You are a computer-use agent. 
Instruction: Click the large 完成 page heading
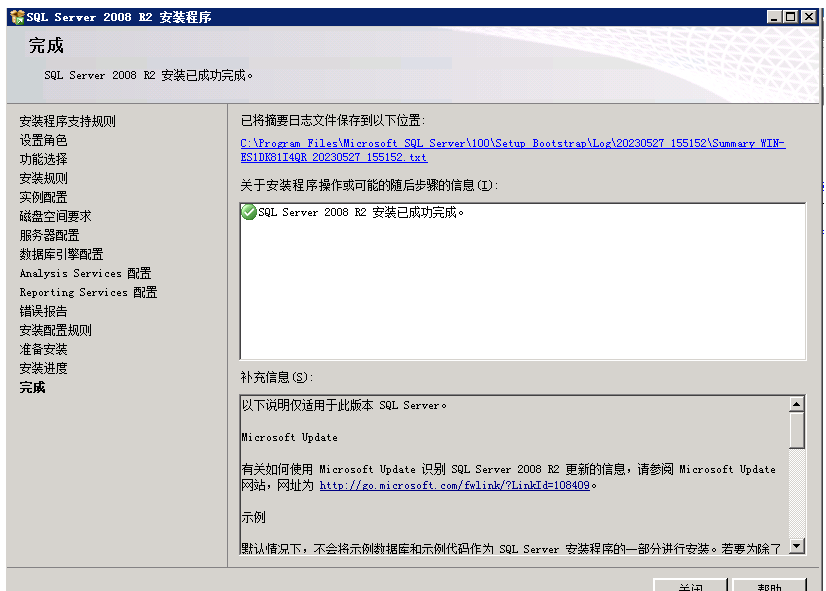(x=46, y=45)
